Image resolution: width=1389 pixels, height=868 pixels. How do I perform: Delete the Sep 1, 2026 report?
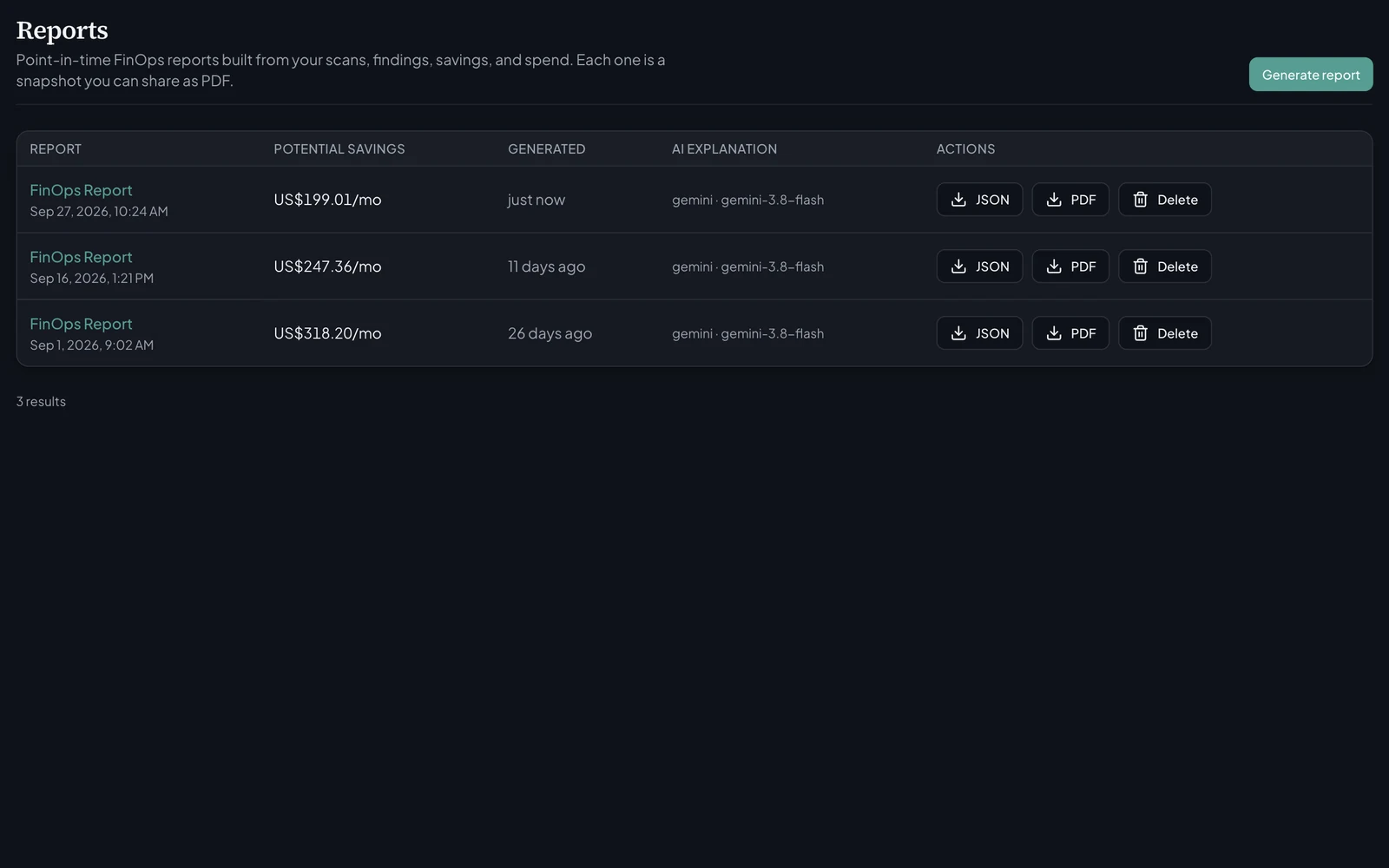pyautogui.click(x=1165, y=333)
